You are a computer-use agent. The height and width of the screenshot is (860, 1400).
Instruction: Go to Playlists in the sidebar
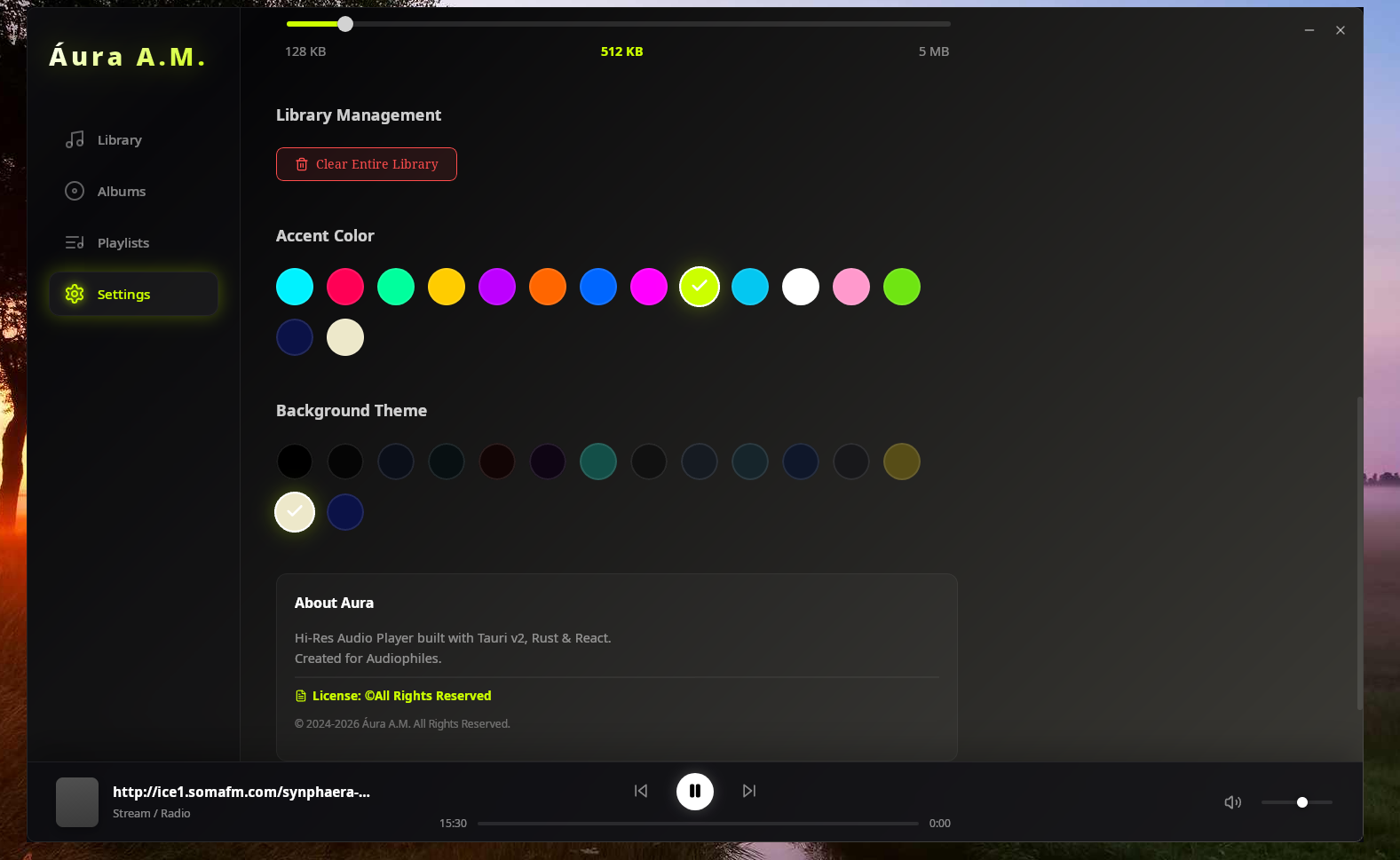click(133, 243)
